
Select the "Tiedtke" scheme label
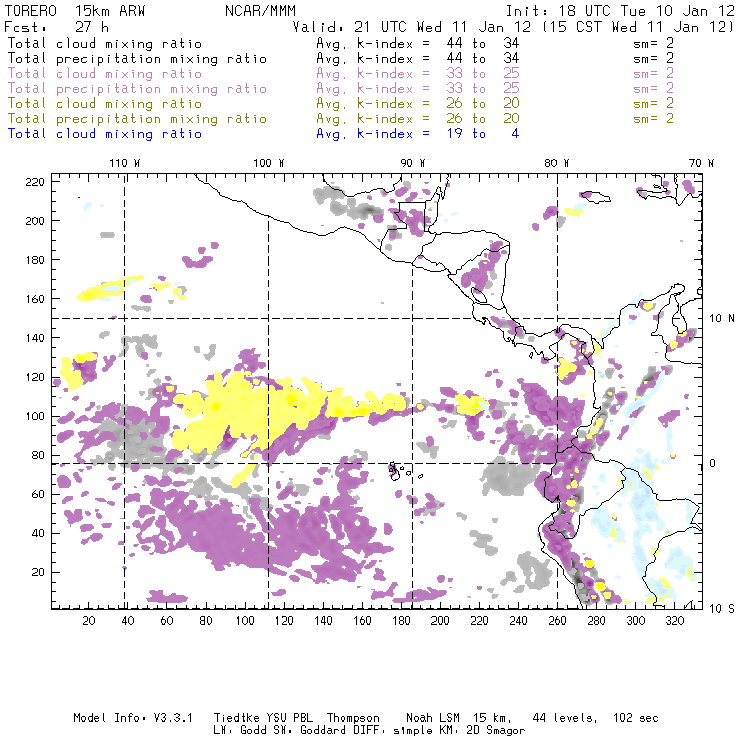click(237, 718)
